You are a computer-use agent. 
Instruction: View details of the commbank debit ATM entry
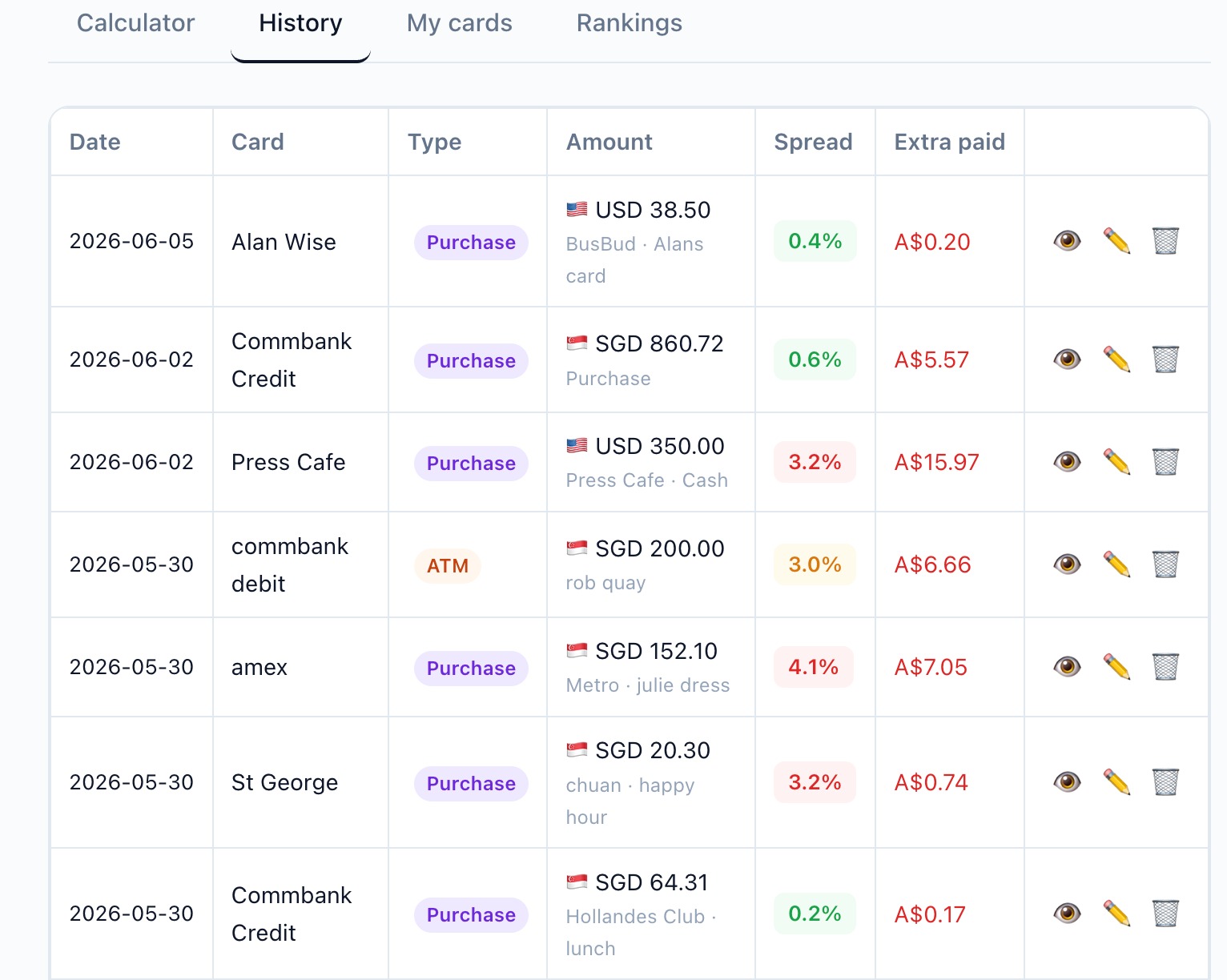pyautogui.click(x=1067, y=564)
